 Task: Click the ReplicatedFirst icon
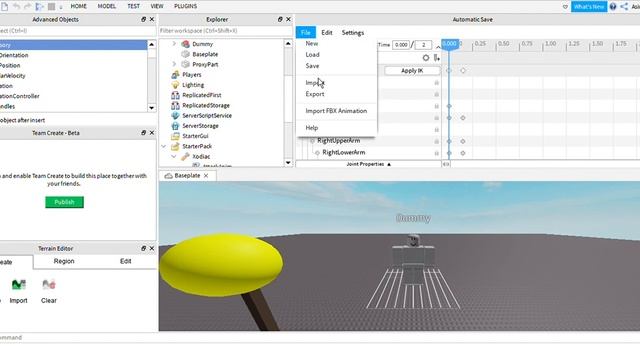175,95
